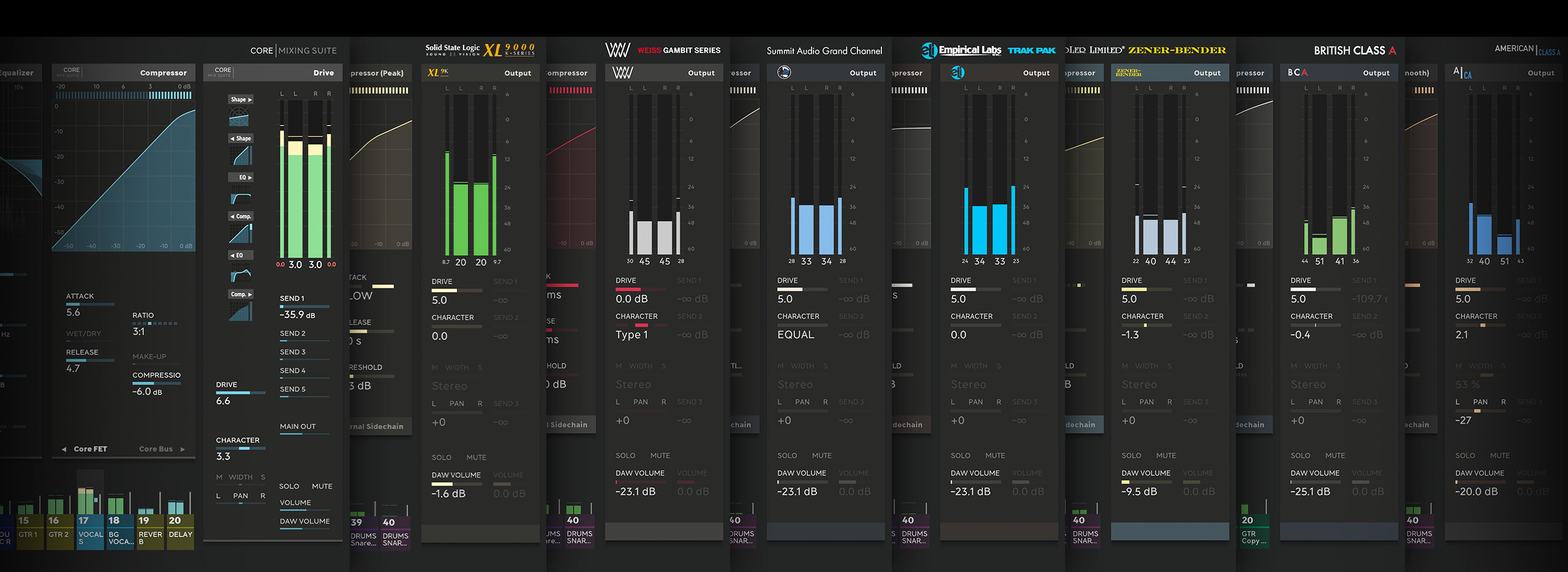1568x572 pixels.
Task: Mute the British Class A output channel
Action: (x=1335, y=456)
